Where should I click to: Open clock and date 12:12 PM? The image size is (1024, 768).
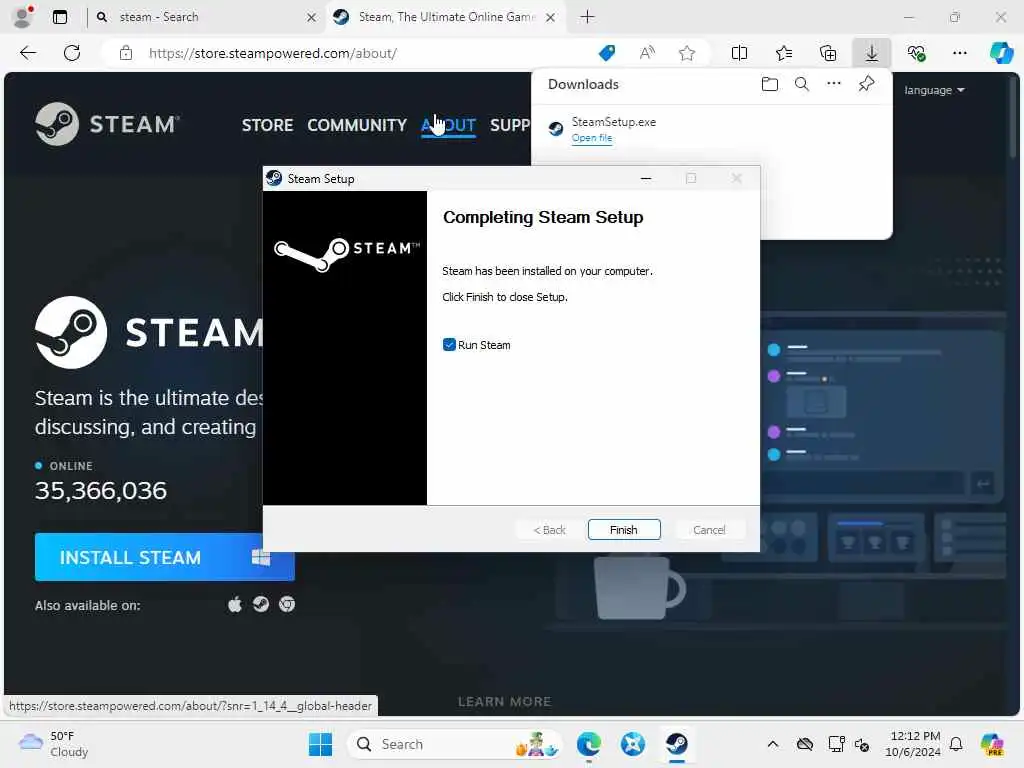click(x=913, y=744)
